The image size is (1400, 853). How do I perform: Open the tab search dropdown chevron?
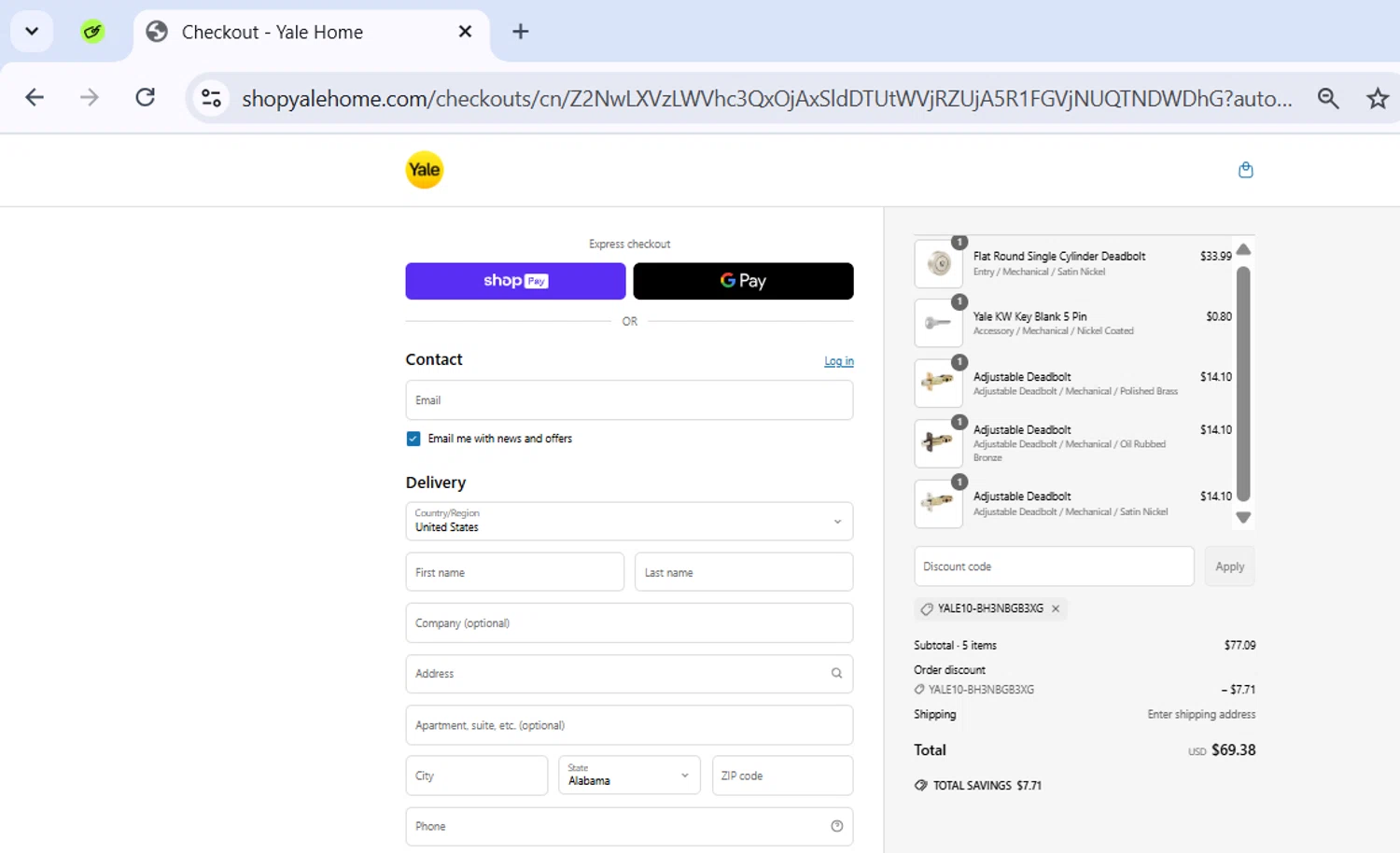point(32,32)
